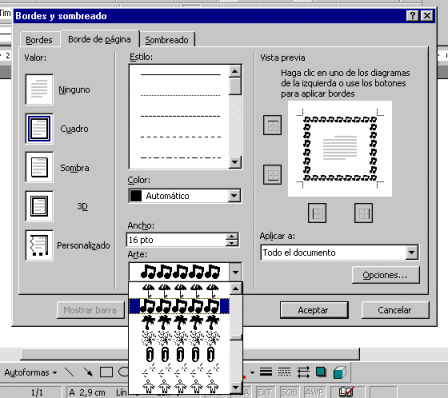
Task: Choose the palm trees art border
Action: (180, 322)
